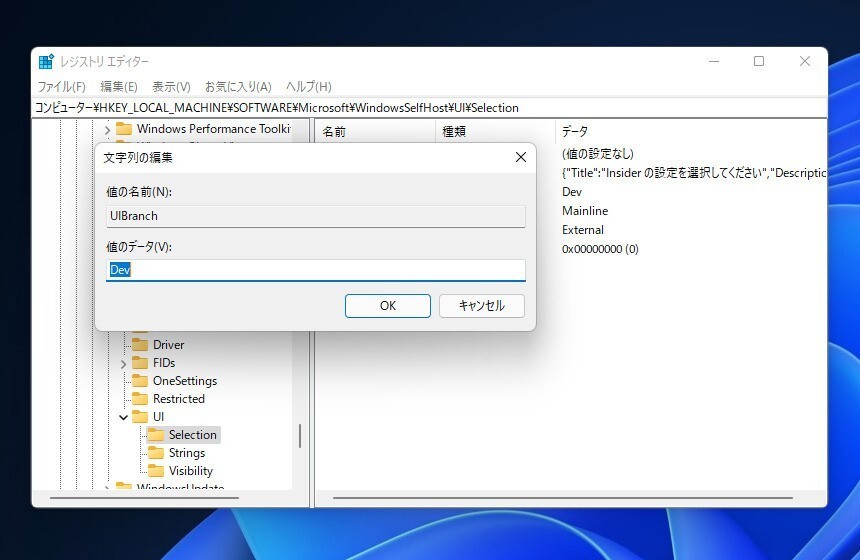Viewport: 860px width, 560px height.
Task: Confirm the edit with OK button
Action: tap(388, 306)
